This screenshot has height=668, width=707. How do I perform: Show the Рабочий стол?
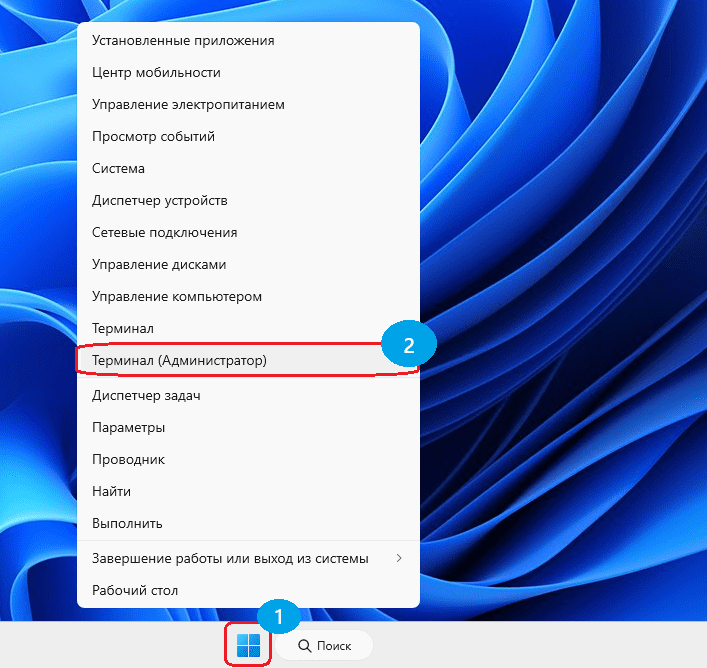pos(132,591)
